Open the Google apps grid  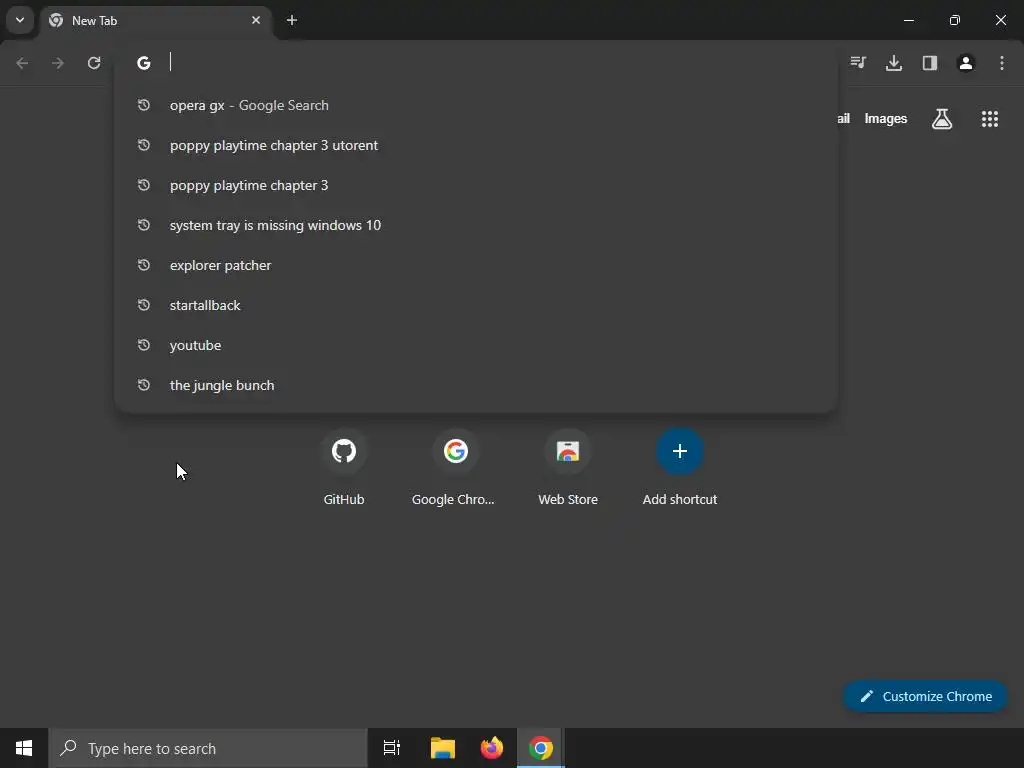point(990,119)
